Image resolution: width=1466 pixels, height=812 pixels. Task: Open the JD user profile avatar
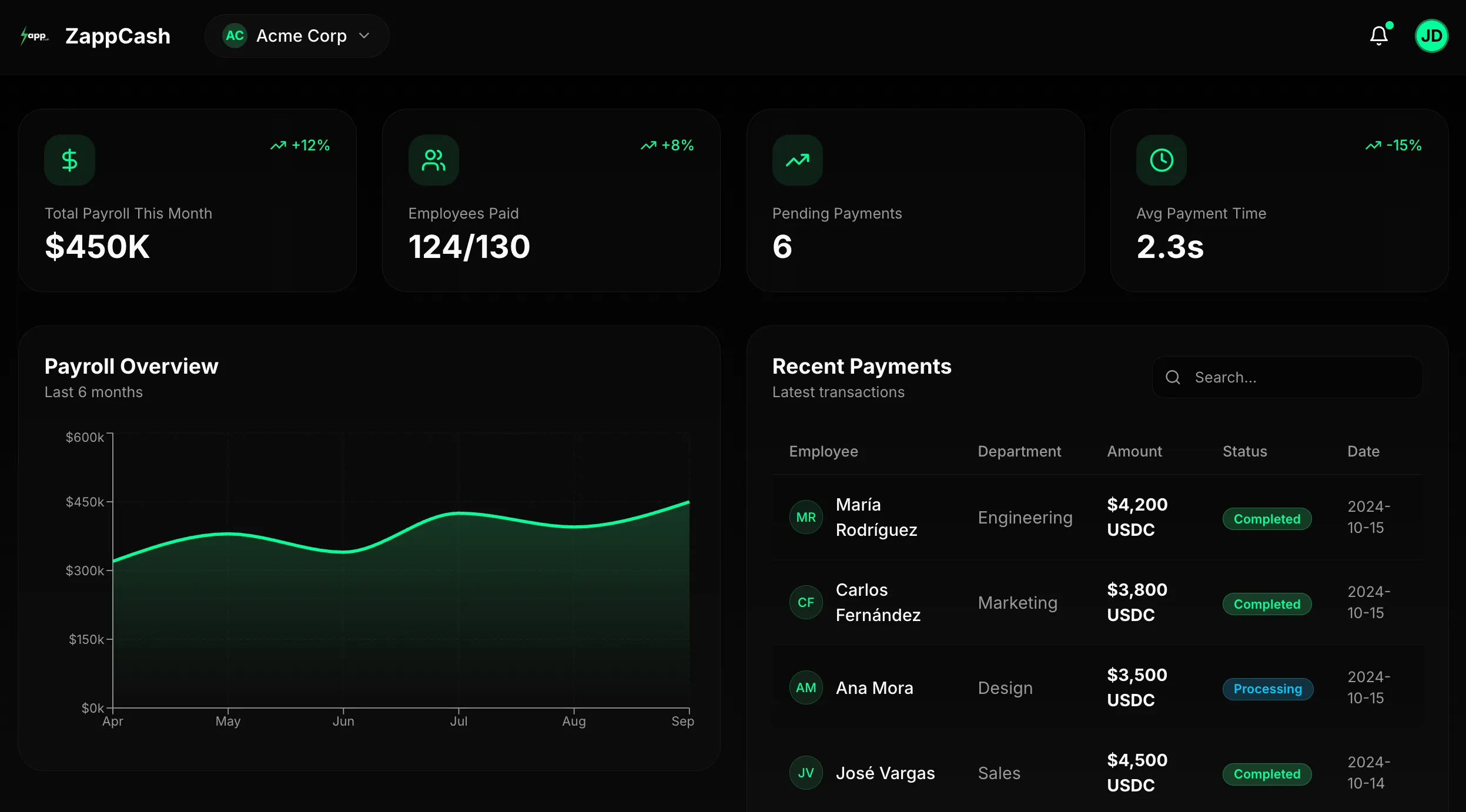click(x=1431, y=36)
